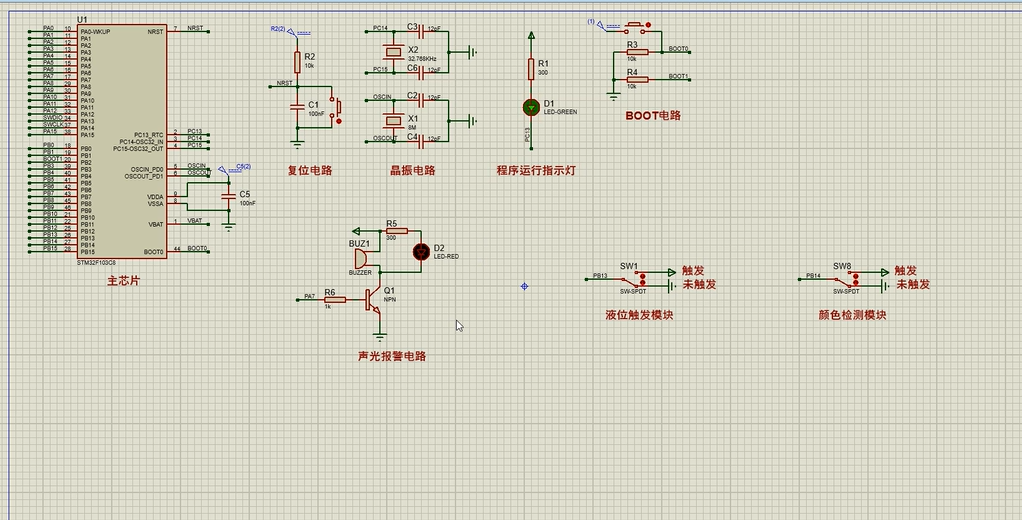Select red LED D2
The height and width of the screenshot is (520, 1022).
coord(421,252)
